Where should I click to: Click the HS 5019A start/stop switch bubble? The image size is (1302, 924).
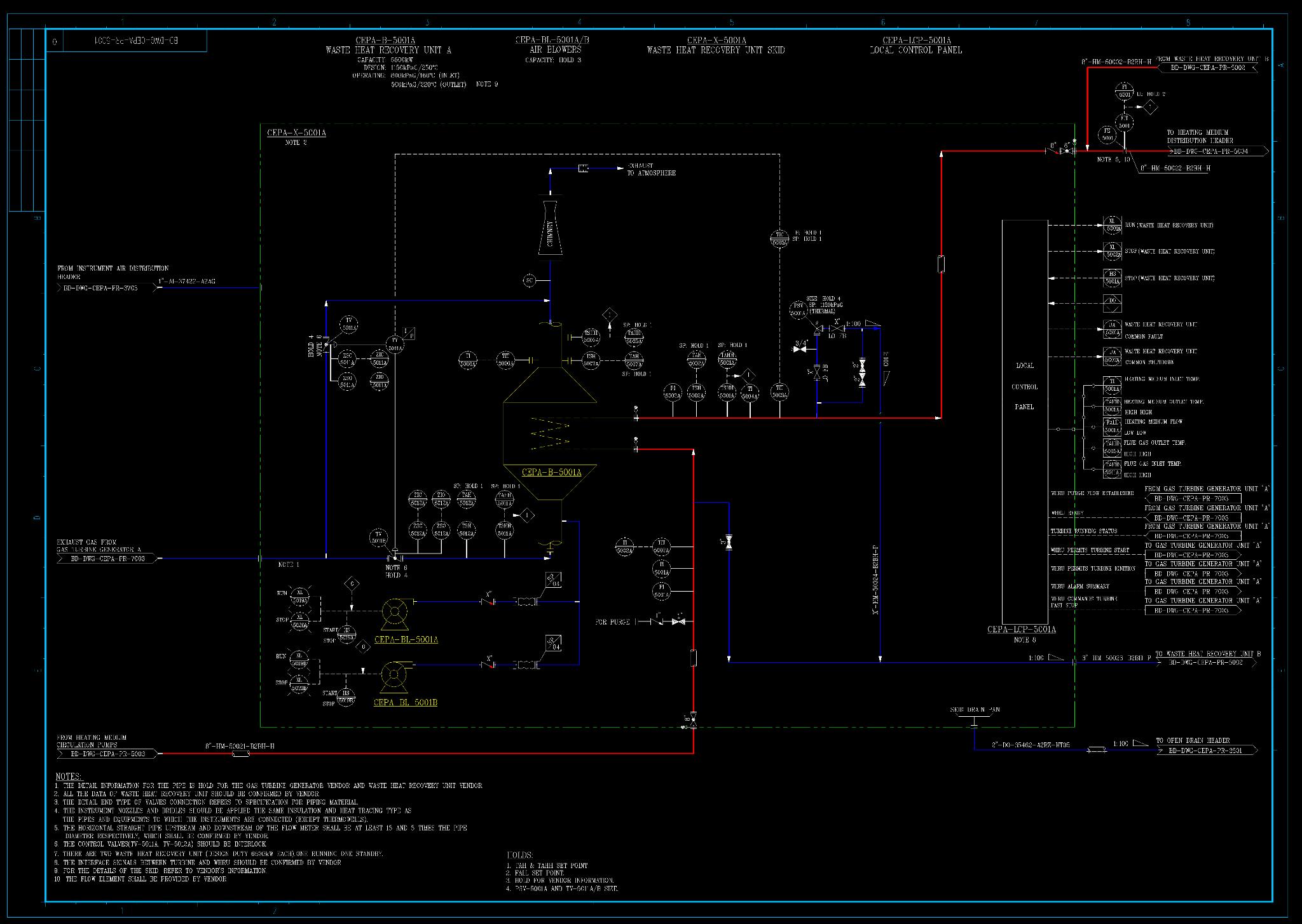(346, 634)
